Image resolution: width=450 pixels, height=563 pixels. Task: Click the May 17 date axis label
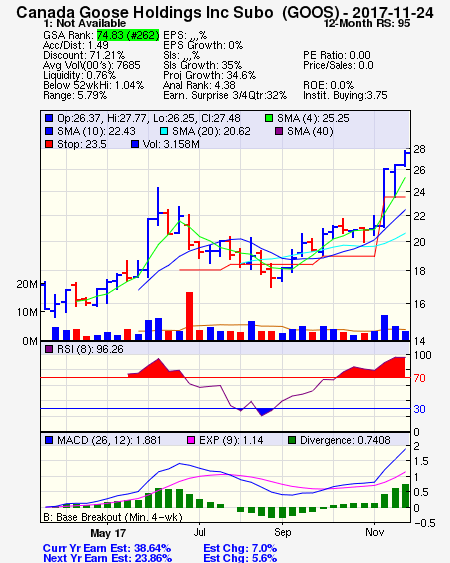coord(108,533)
